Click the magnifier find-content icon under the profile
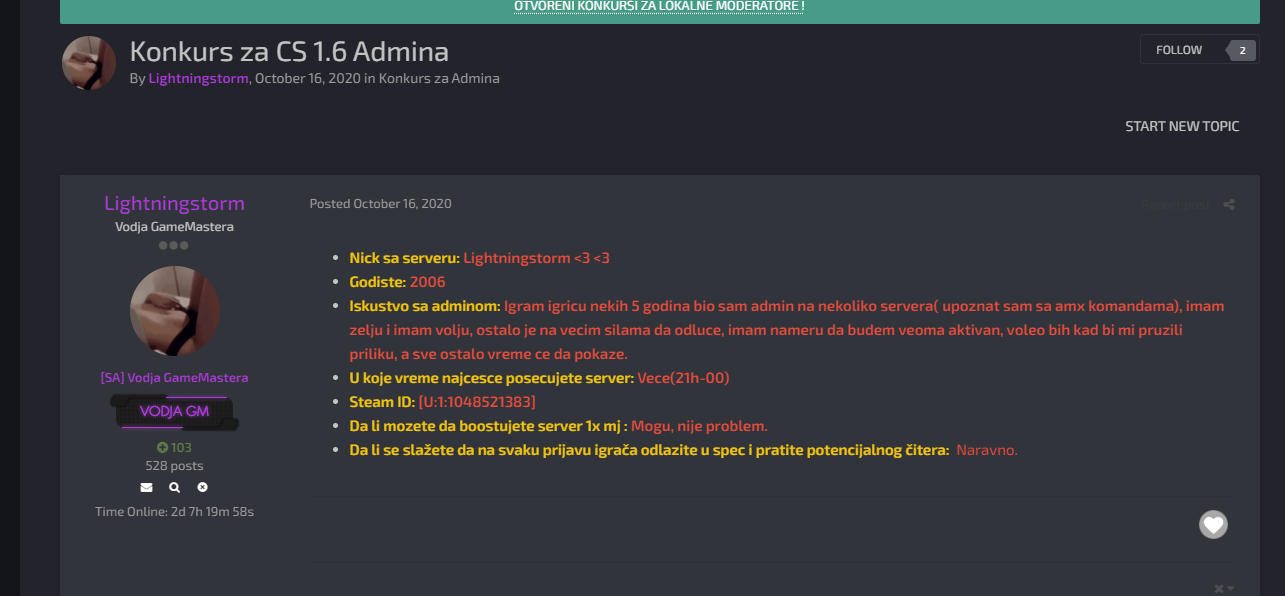Screen dimensions: 1285x596 (175, 488)
